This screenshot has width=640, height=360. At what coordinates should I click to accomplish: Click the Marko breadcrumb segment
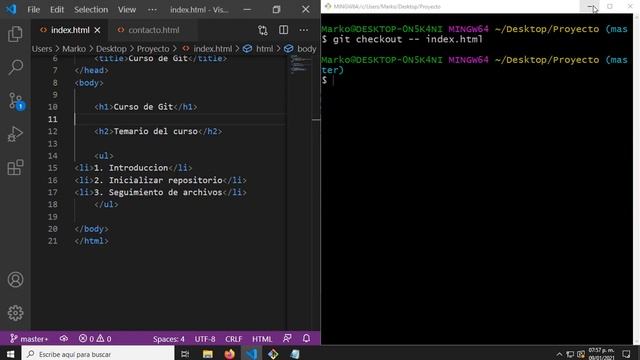coord(74,49)
